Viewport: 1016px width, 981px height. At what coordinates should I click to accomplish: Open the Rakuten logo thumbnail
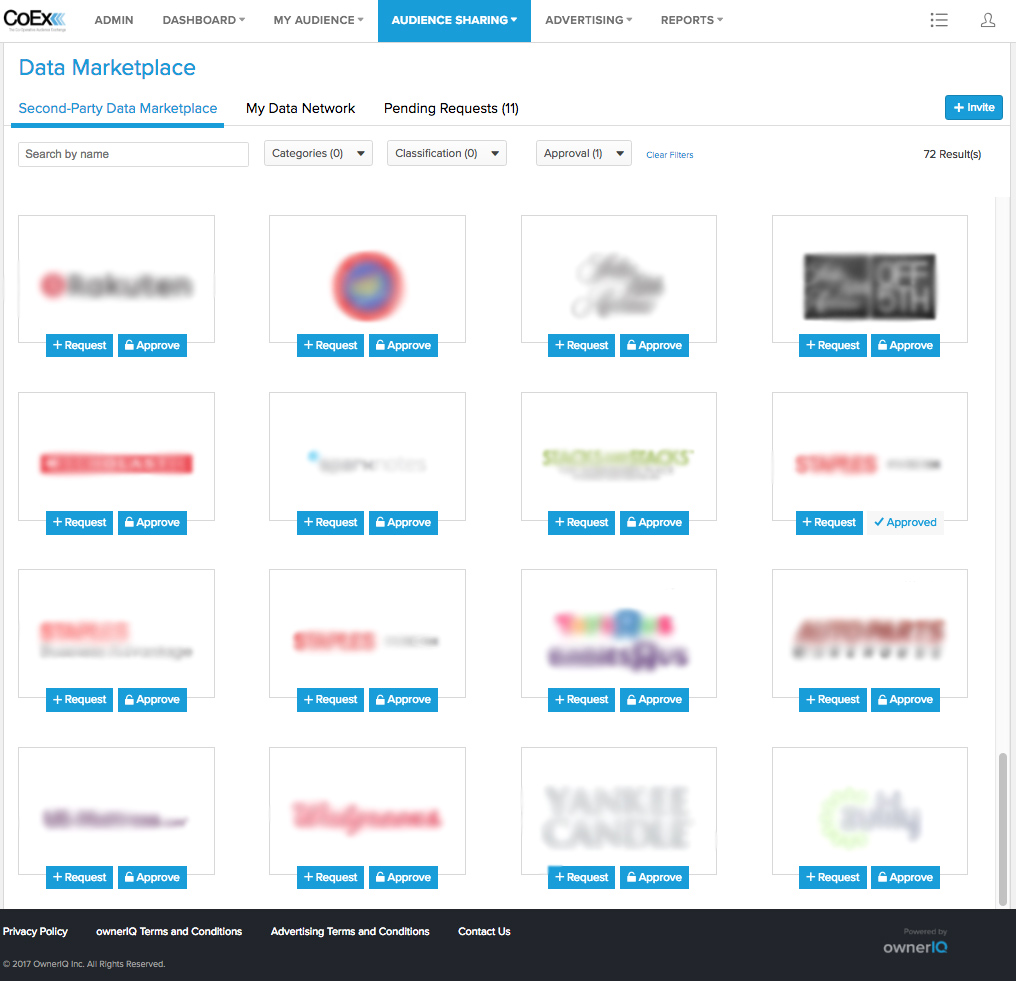117,285
